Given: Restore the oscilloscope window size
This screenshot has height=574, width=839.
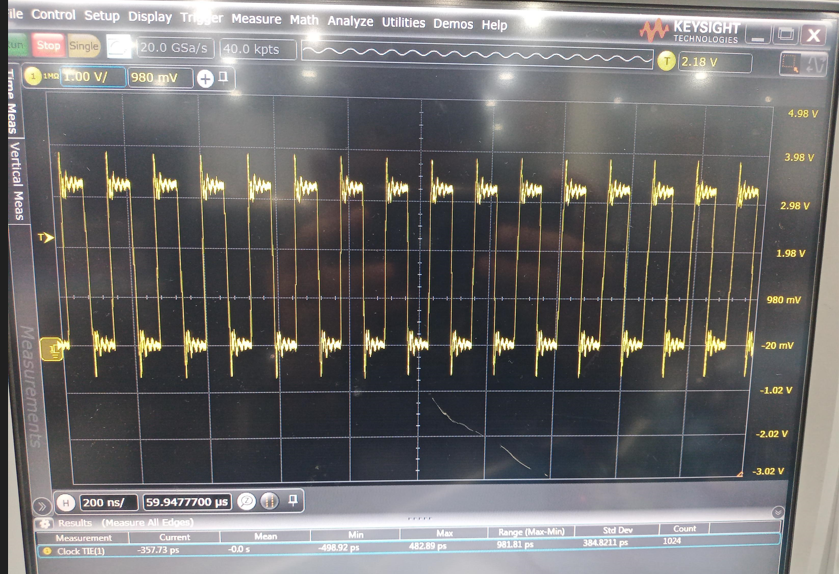Looking at the screenshot, I should (x=785, y=35).
